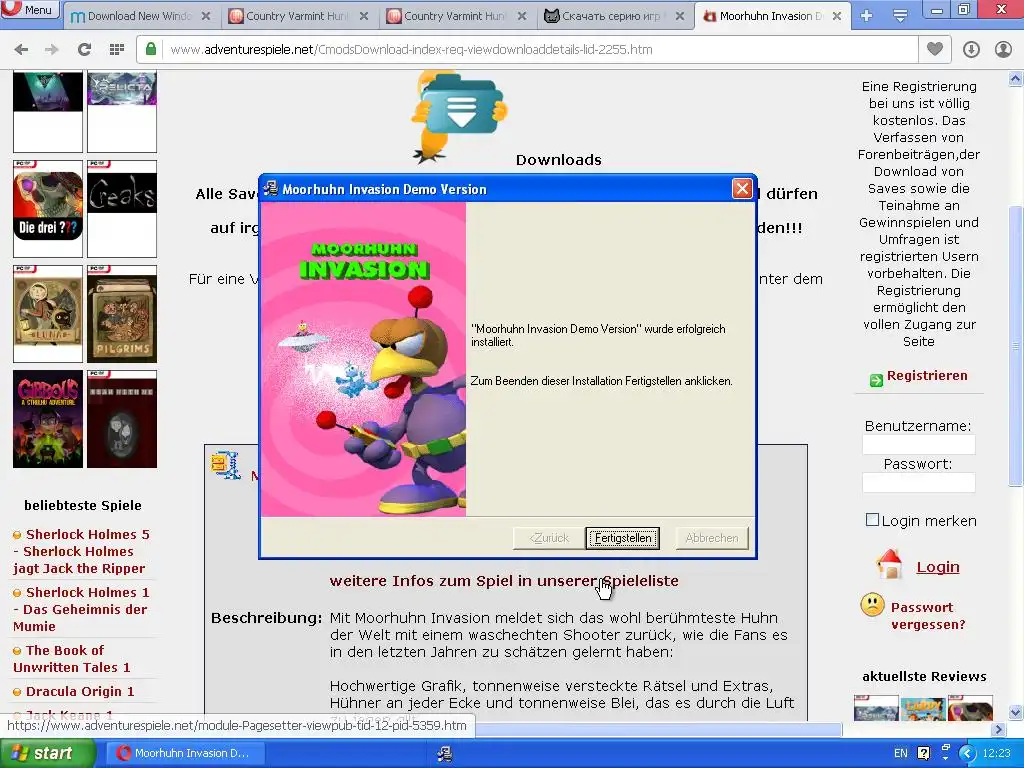The image size is (1024, 768).
Task: Open the Windows start button
Action: [x=48, y=753]
